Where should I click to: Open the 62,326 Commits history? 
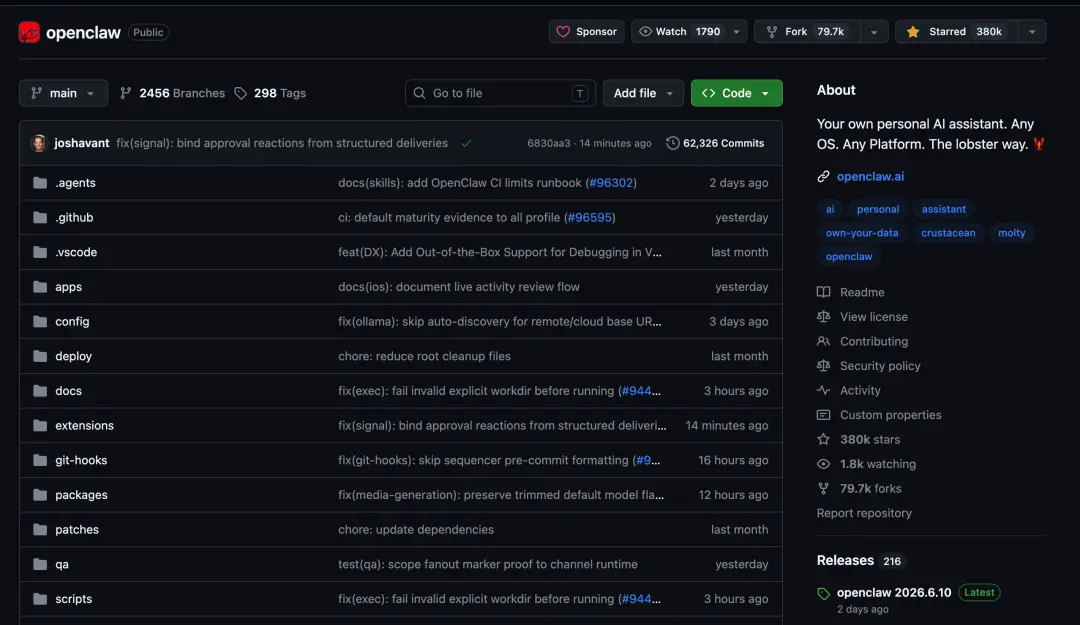(x=715, y=143)
